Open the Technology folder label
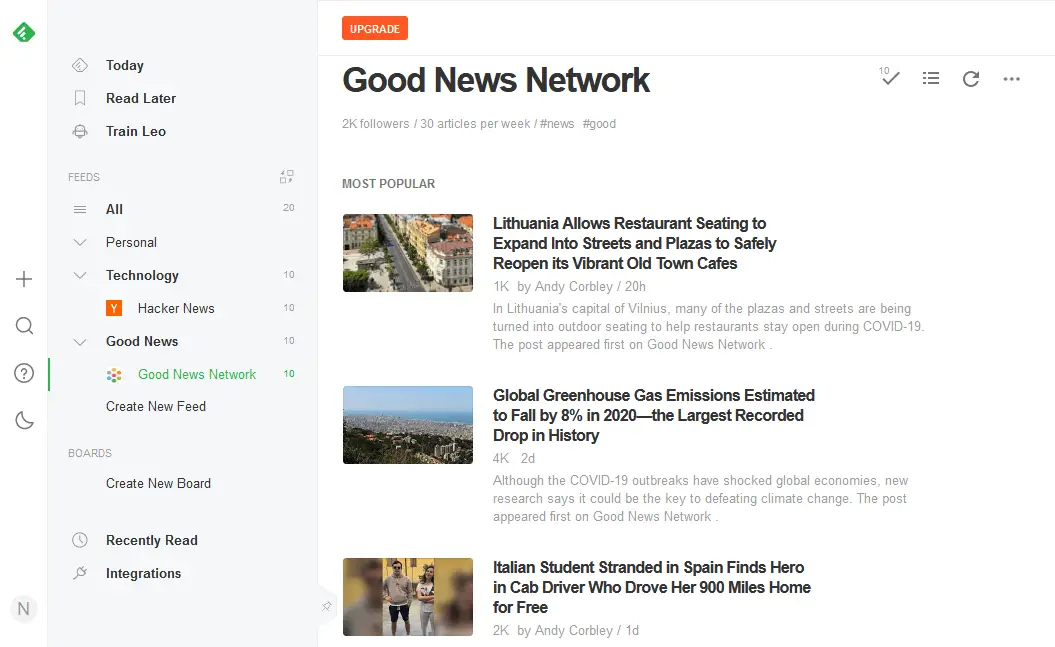Screen dimensions: 1055x647 click(x=142, y=275)
